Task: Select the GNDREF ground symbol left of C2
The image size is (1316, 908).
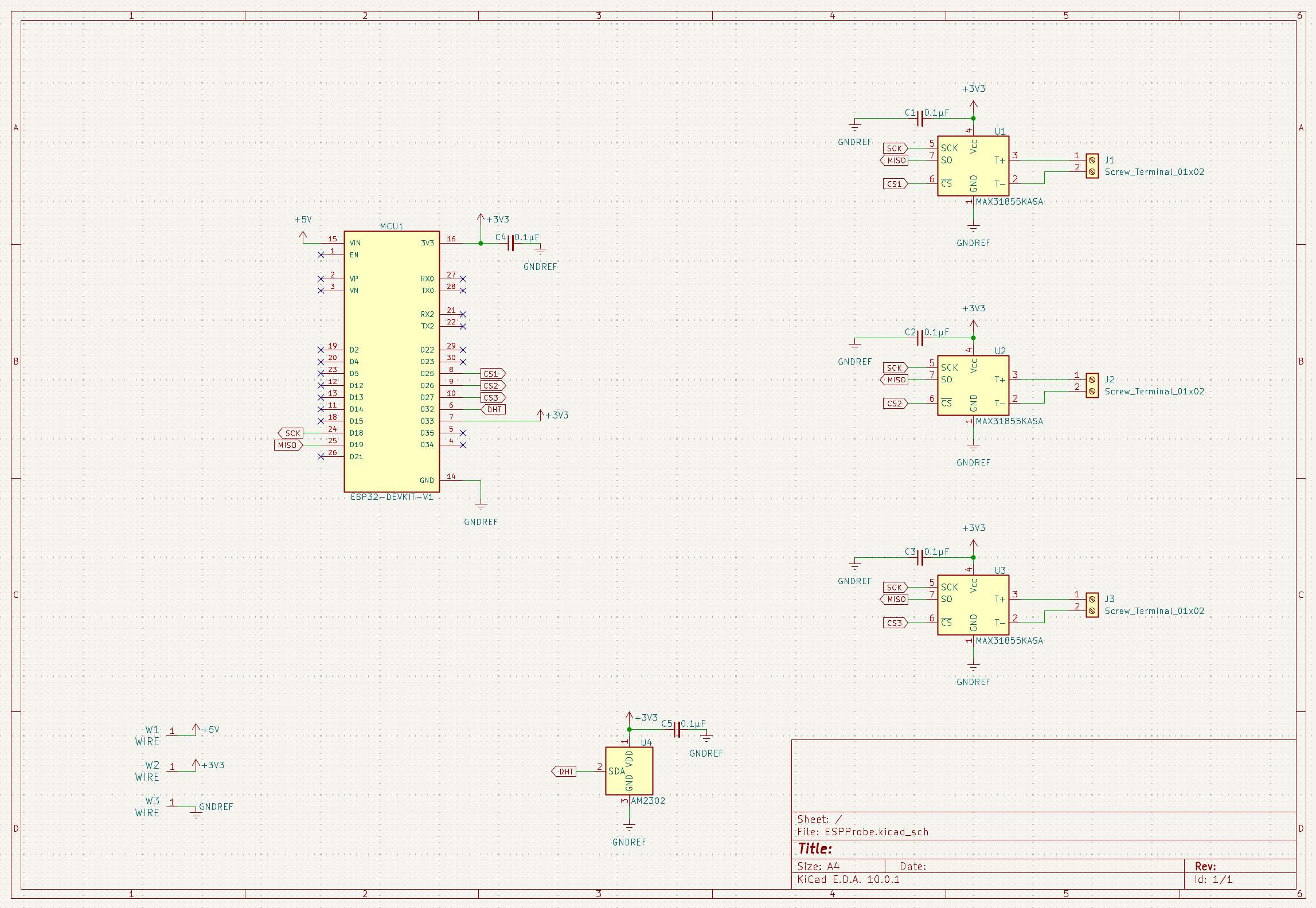Action: pos(854,345)
